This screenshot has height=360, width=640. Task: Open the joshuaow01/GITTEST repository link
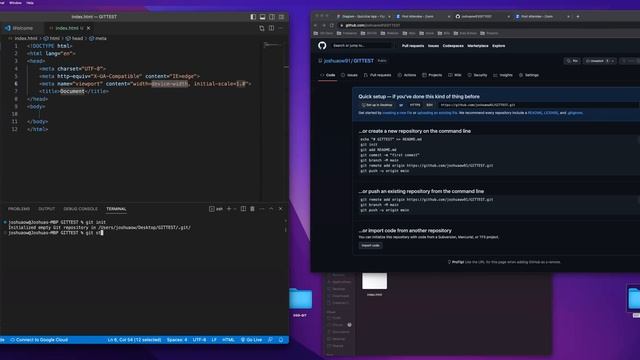pos(349,61)
